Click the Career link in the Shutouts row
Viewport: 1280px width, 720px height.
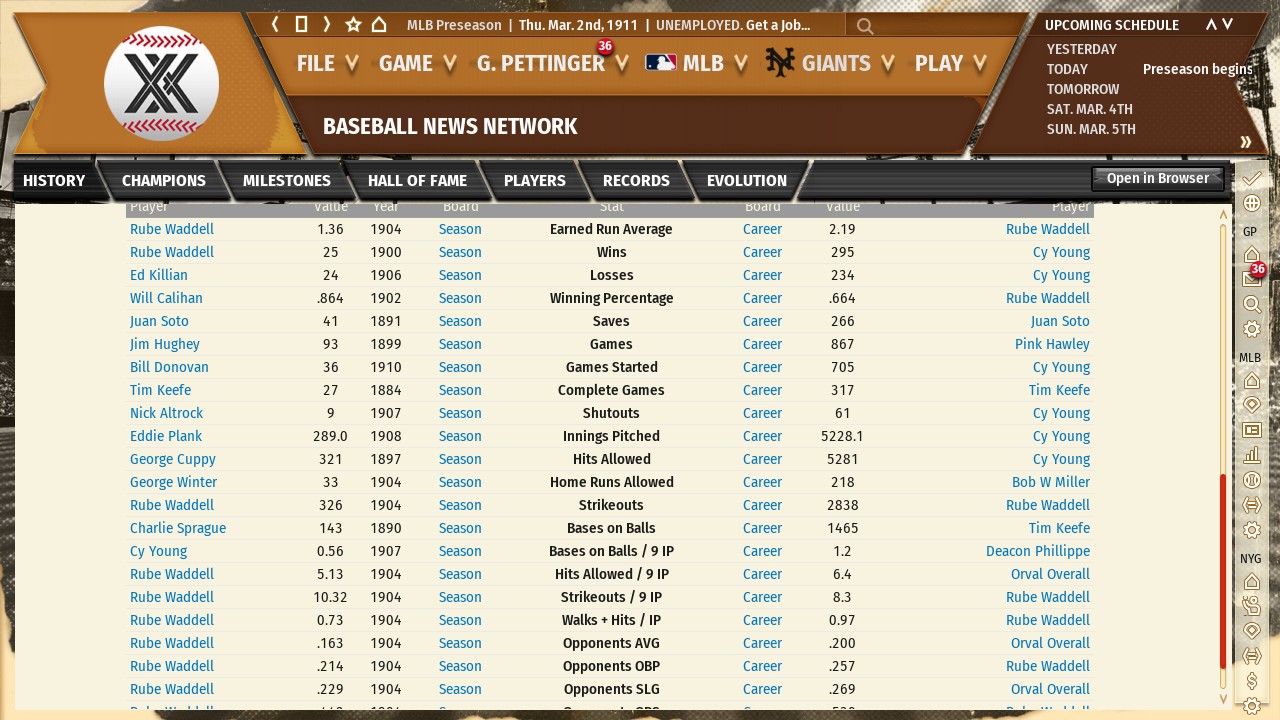[x=762, y=413]
